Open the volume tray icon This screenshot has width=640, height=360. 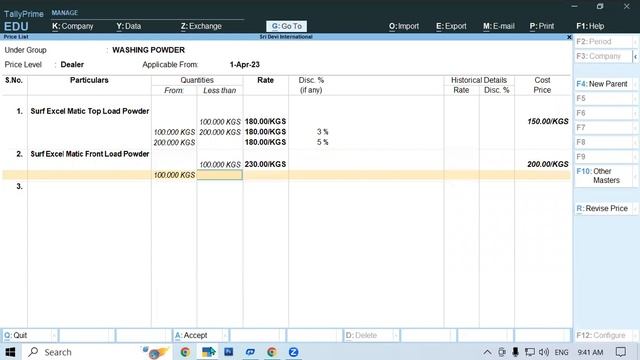coord(544,352)
